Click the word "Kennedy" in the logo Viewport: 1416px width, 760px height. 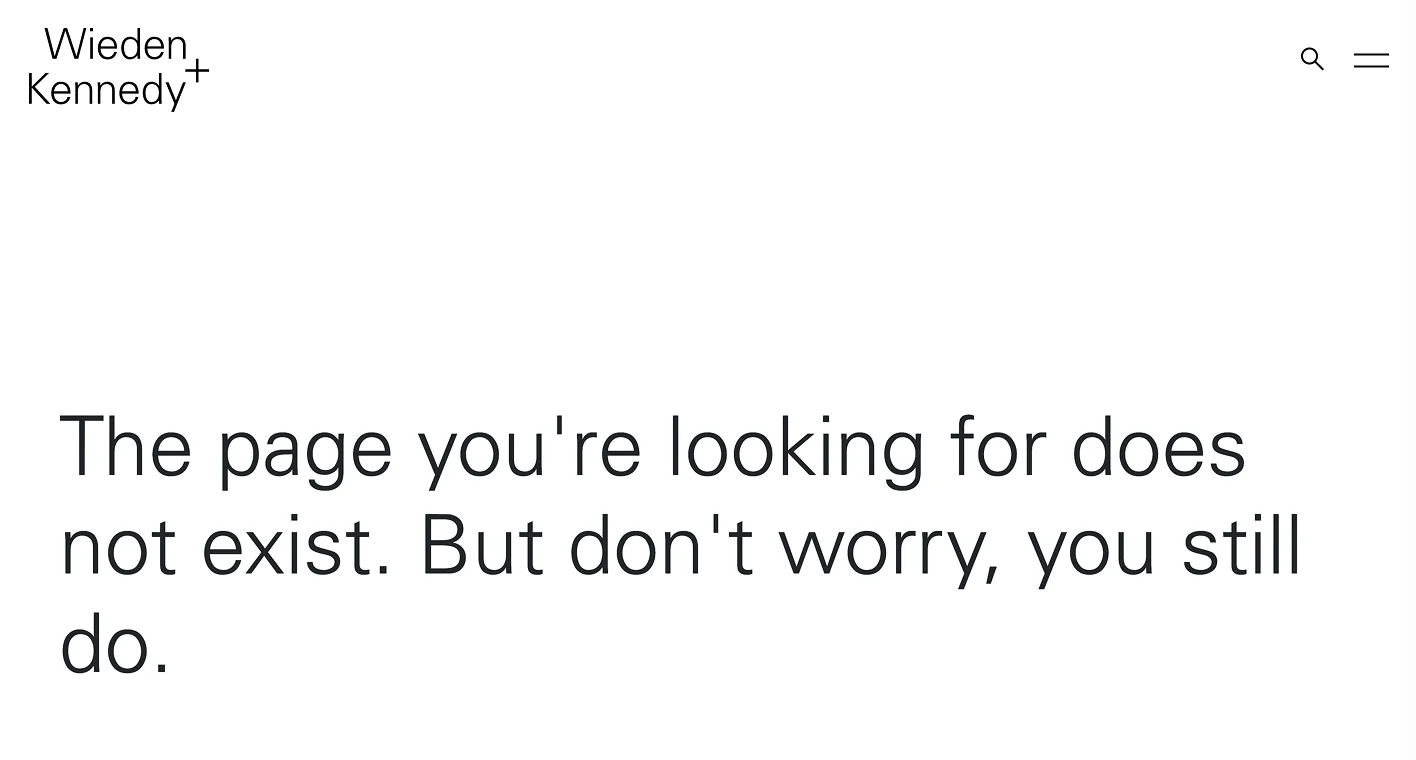(x=106, y=90)
